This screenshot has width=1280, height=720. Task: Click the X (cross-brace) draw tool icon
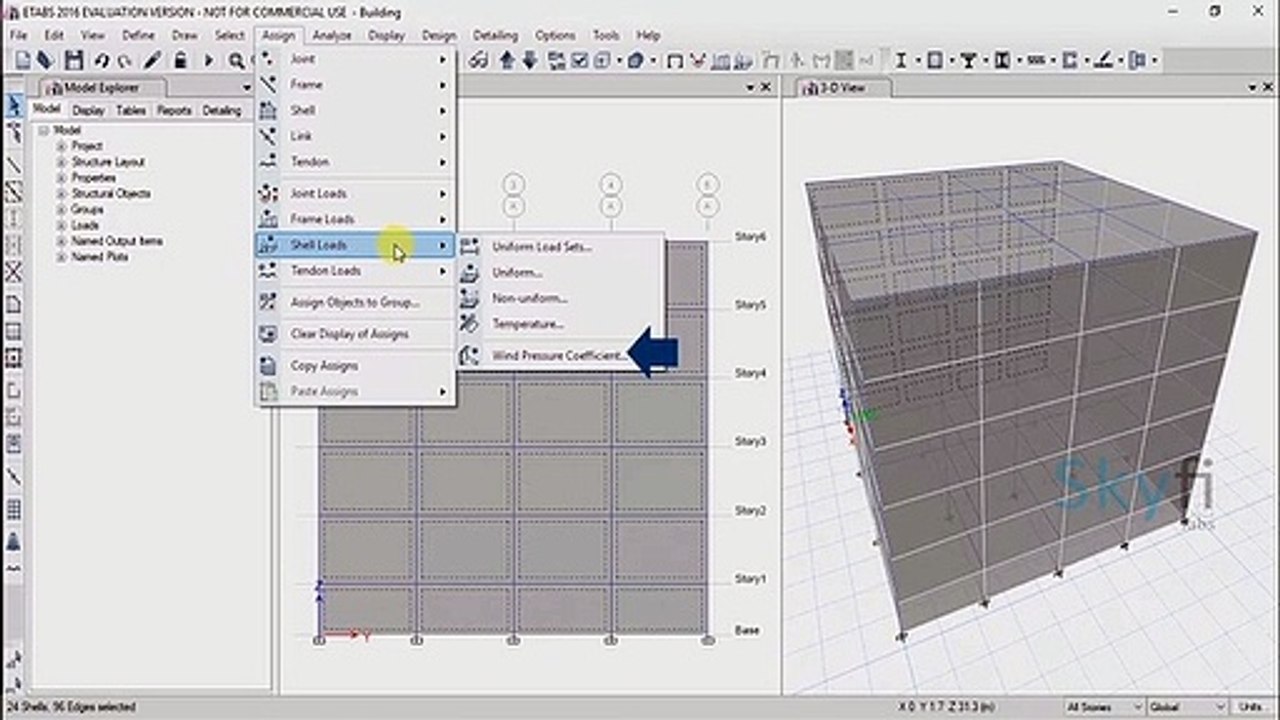coord(14,271)
